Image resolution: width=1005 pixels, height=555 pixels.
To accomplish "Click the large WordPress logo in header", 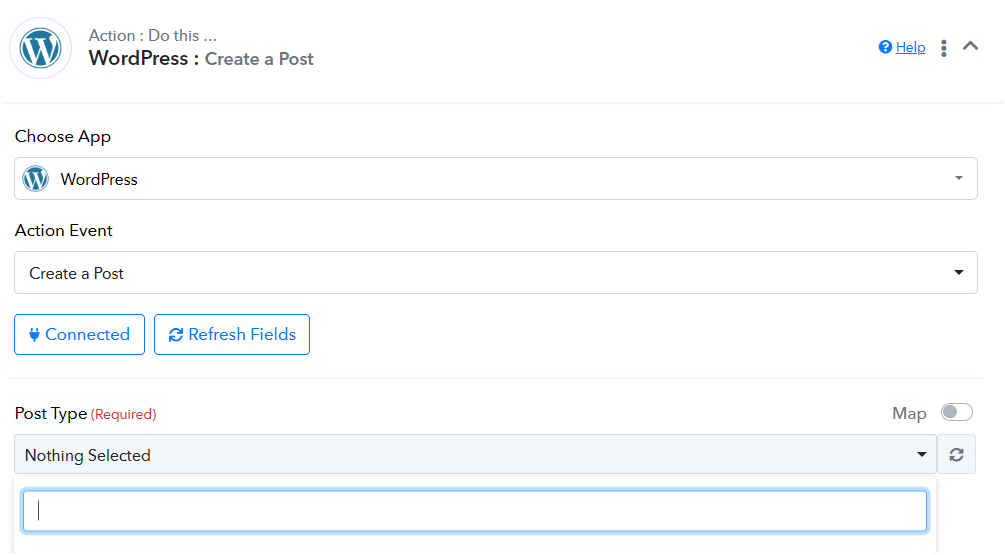I will coord(40,48).
